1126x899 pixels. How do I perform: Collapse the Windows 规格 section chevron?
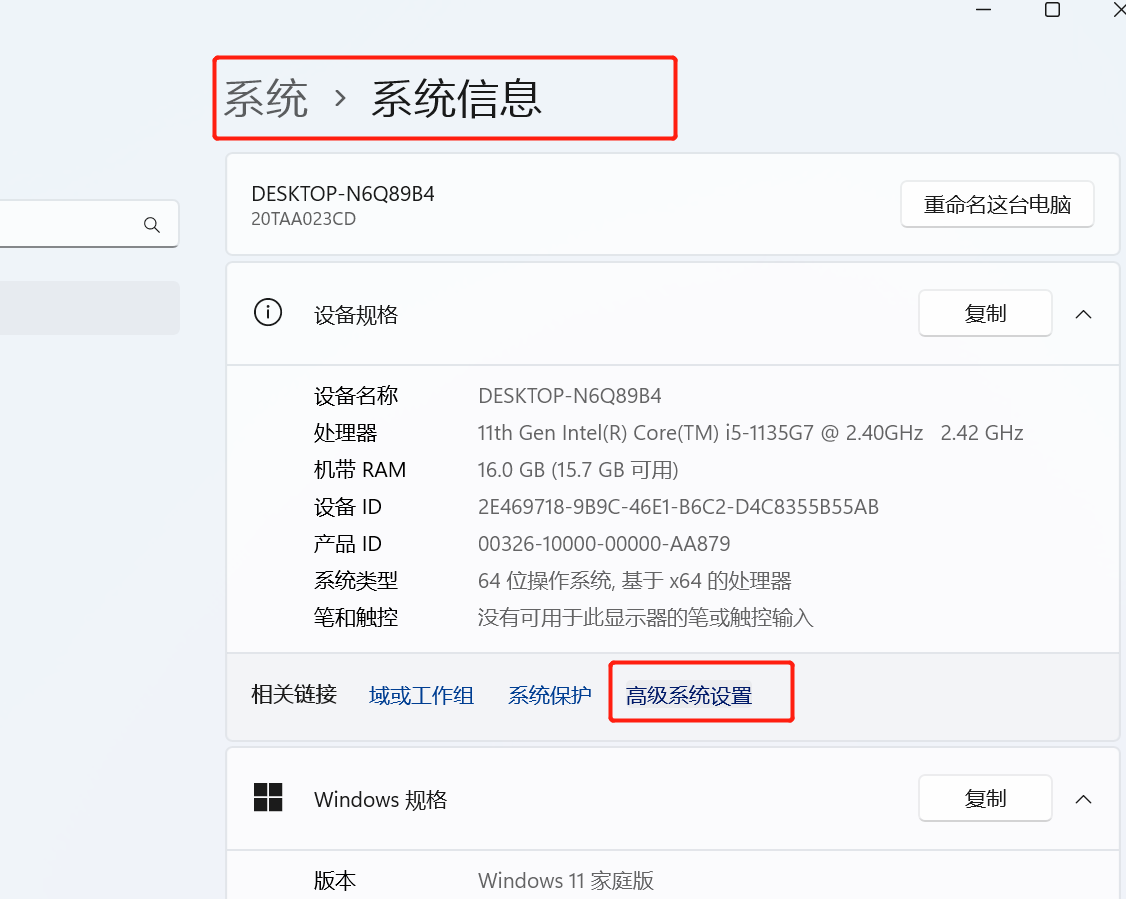tap(1083, 799)
